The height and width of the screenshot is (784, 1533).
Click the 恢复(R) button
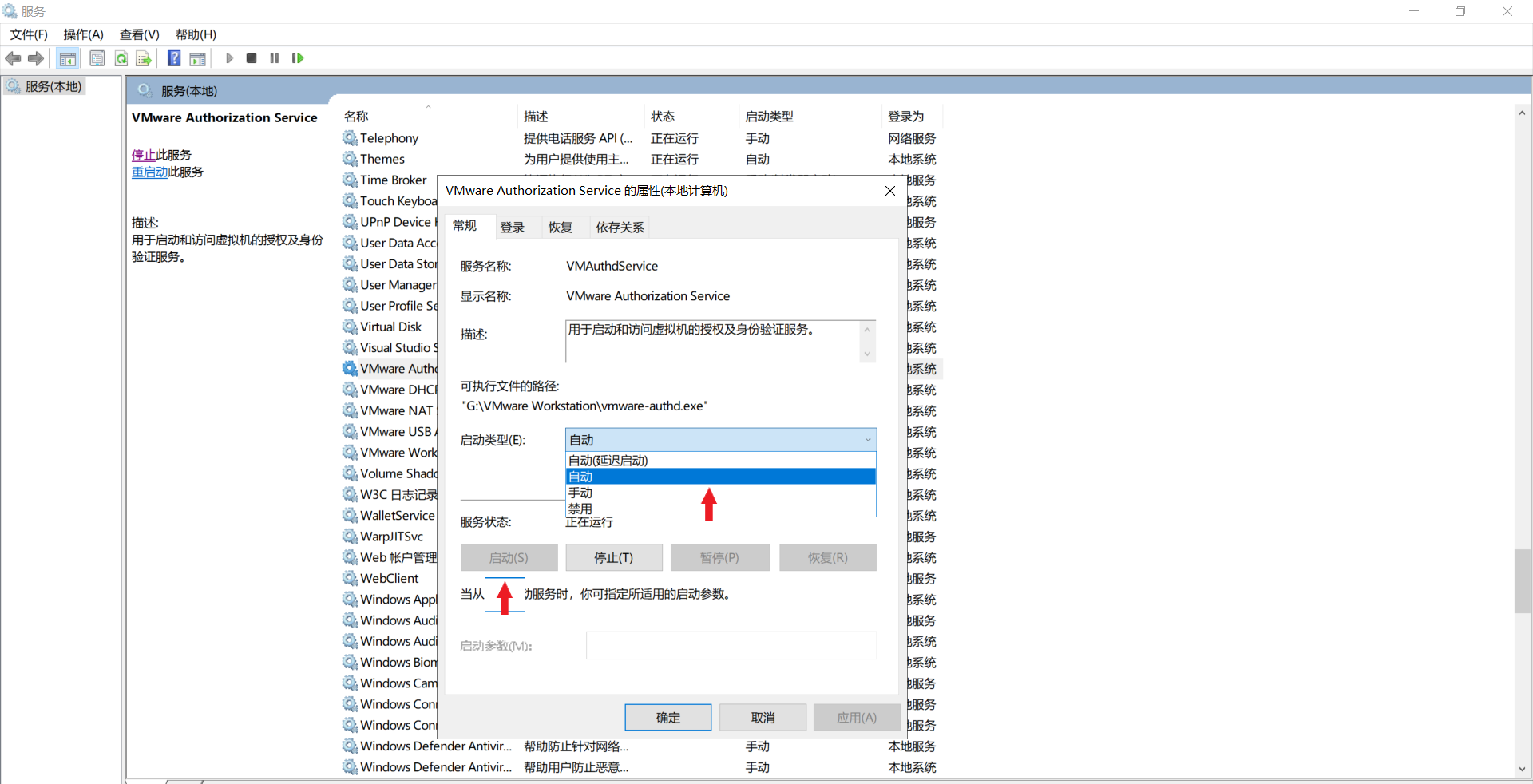(x=828, y=558)
